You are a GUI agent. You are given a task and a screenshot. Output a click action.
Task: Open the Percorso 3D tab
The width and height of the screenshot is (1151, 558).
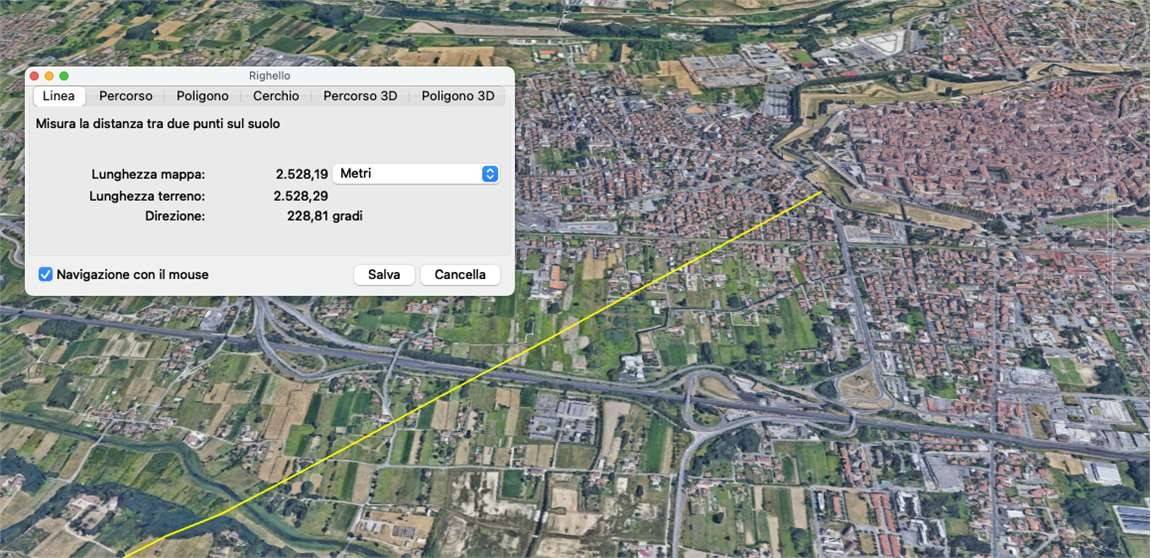coord(360,96)
